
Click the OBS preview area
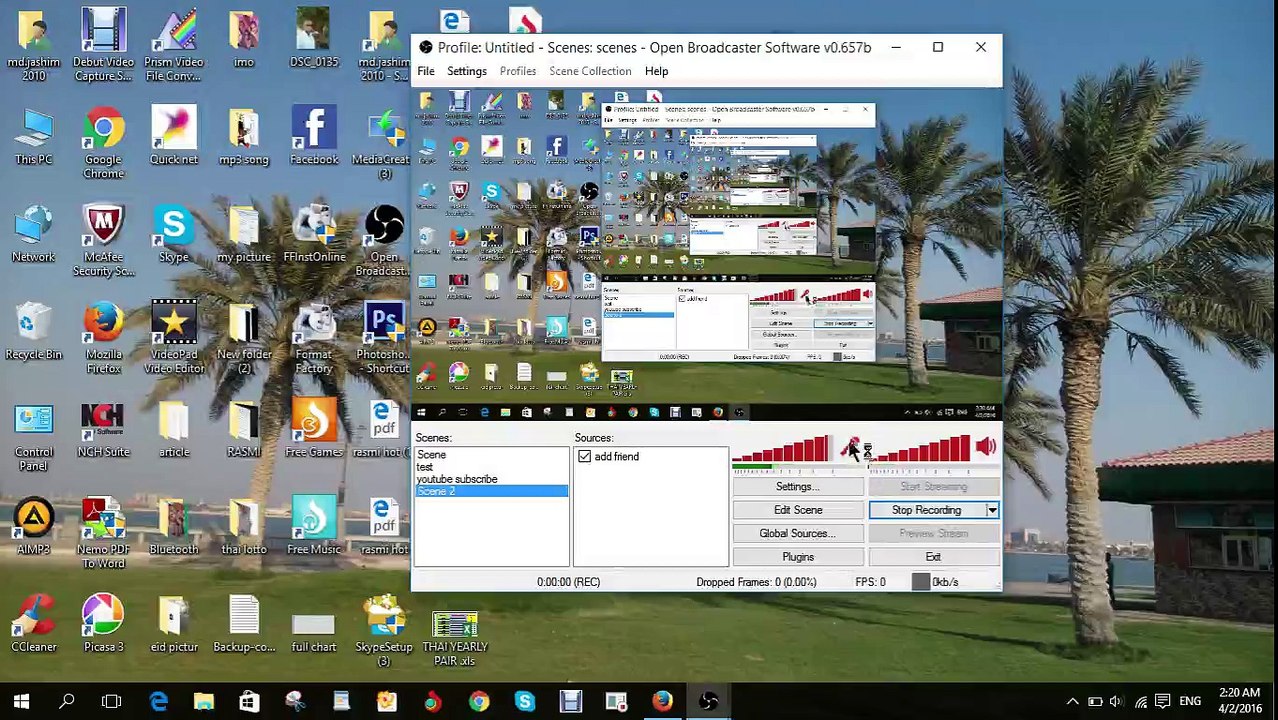pyautogui.click(x=706, y=255)
